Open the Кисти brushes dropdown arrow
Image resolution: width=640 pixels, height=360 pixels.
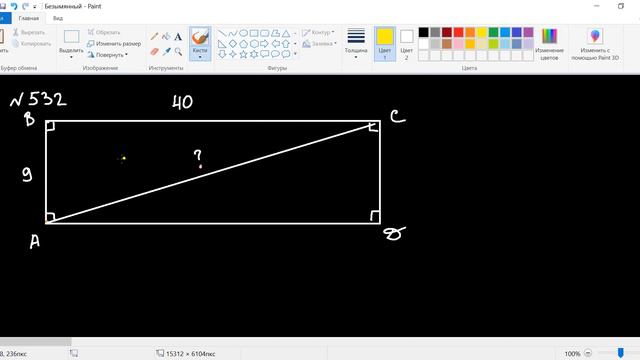point(200,57)
